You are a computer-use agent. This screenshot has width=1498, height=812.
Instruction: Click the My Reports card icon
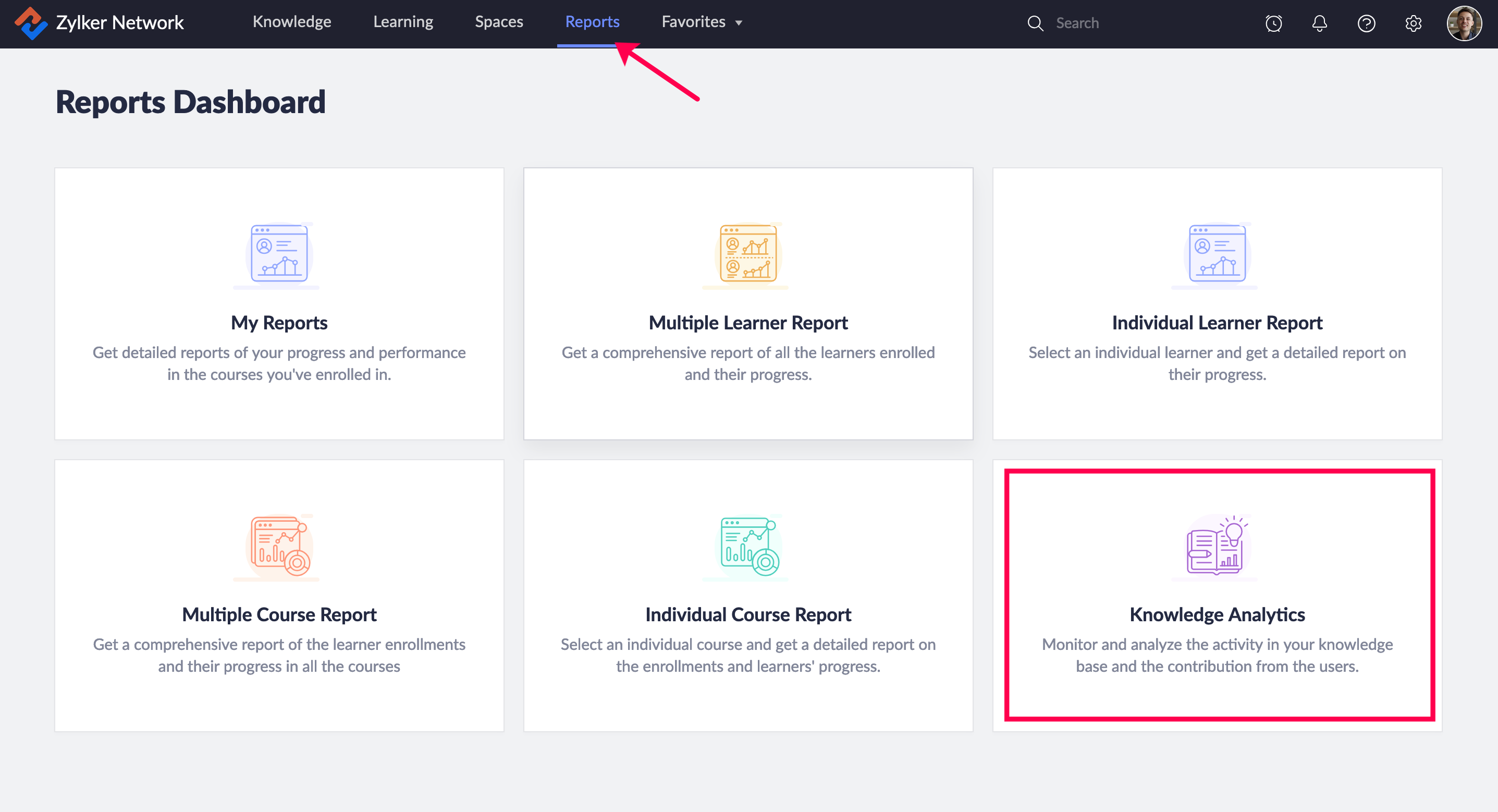[279, 254]
